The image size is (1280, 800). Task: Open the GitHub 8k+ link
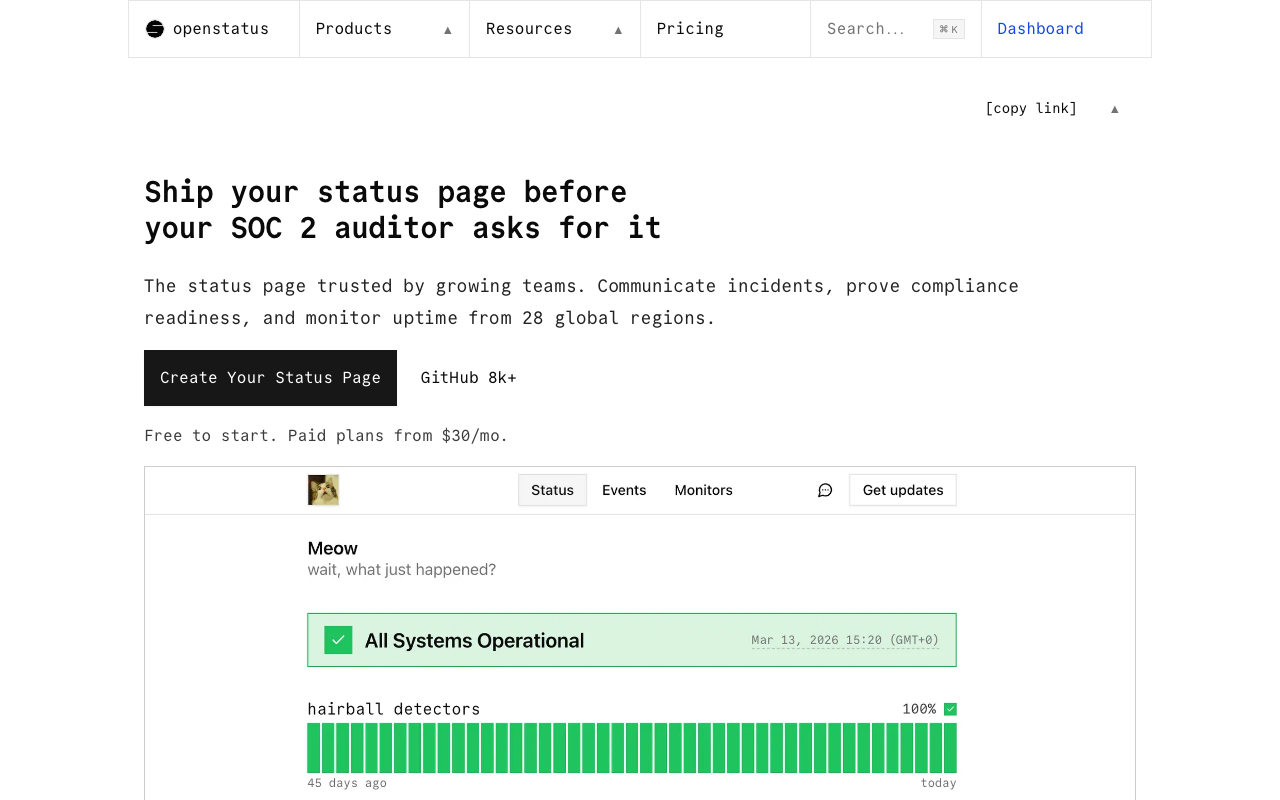469,378
